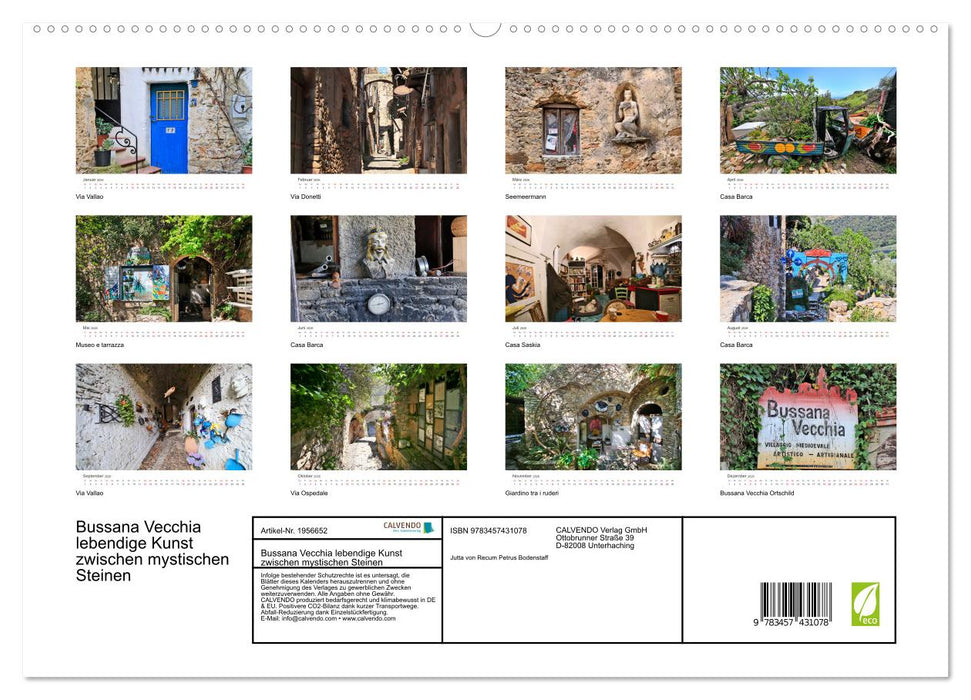Image resolution: width=971 pixels, height=700 pixels.
Task: Open the February Via Donetti photo
Action: click(378, 119)
